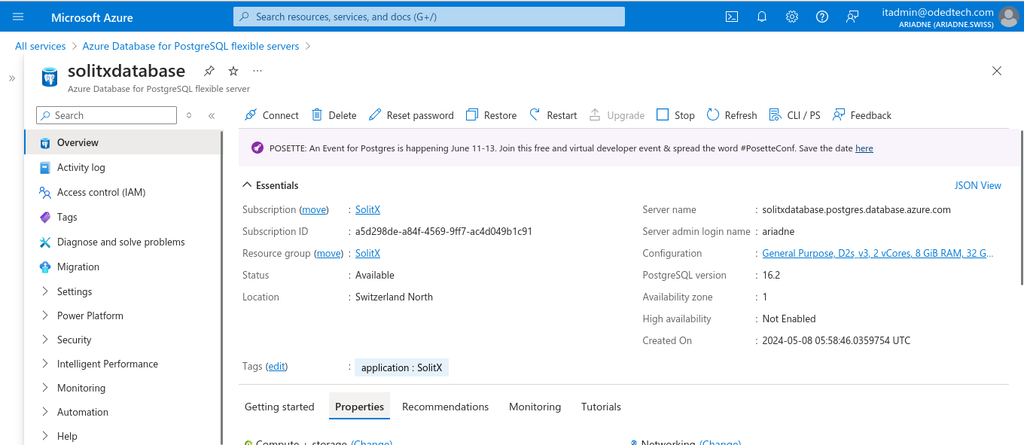1024x445 pixels.
Task: Click Feedback in the command bar
Action: coord(862,115)
